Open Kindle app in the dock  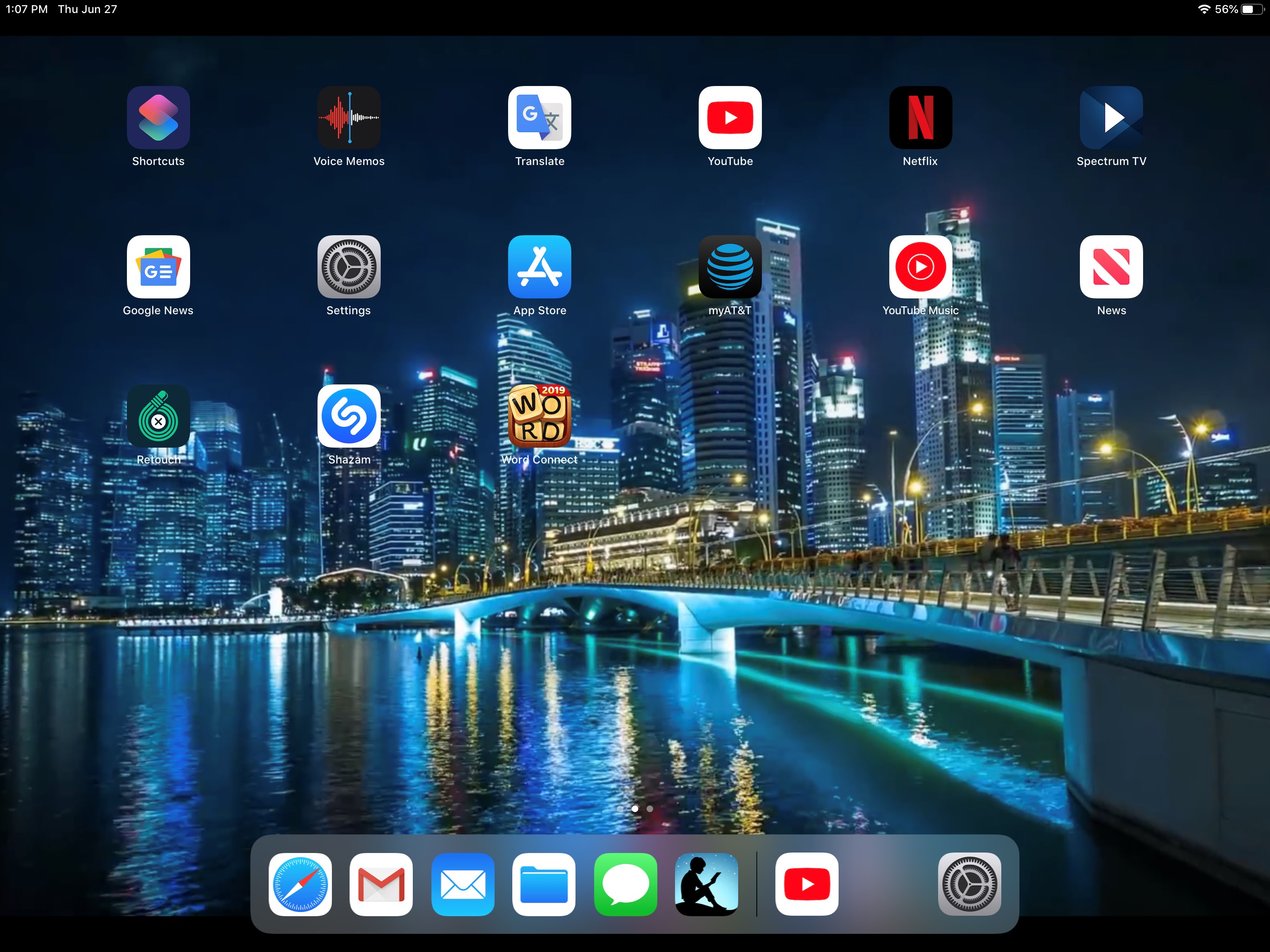[707, 884]
